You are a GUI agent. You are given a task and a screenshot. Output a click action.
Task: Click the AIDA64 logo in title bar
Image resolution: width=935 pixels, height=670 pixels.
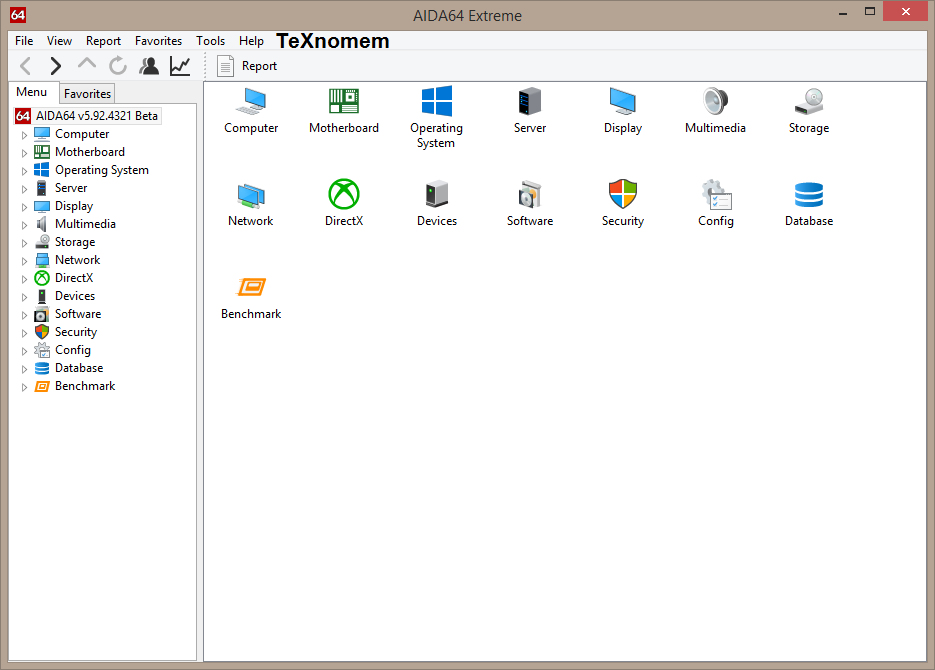click(x=18, y=15)
